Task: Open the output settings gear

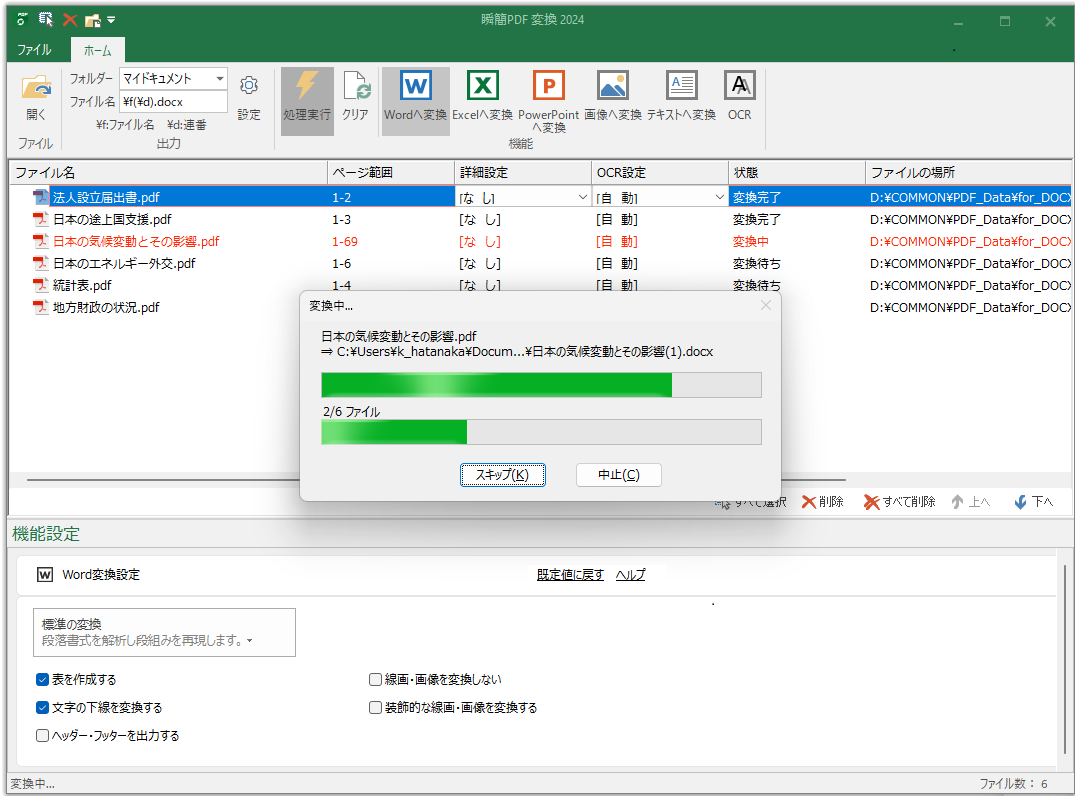Action: click(249, 86)
